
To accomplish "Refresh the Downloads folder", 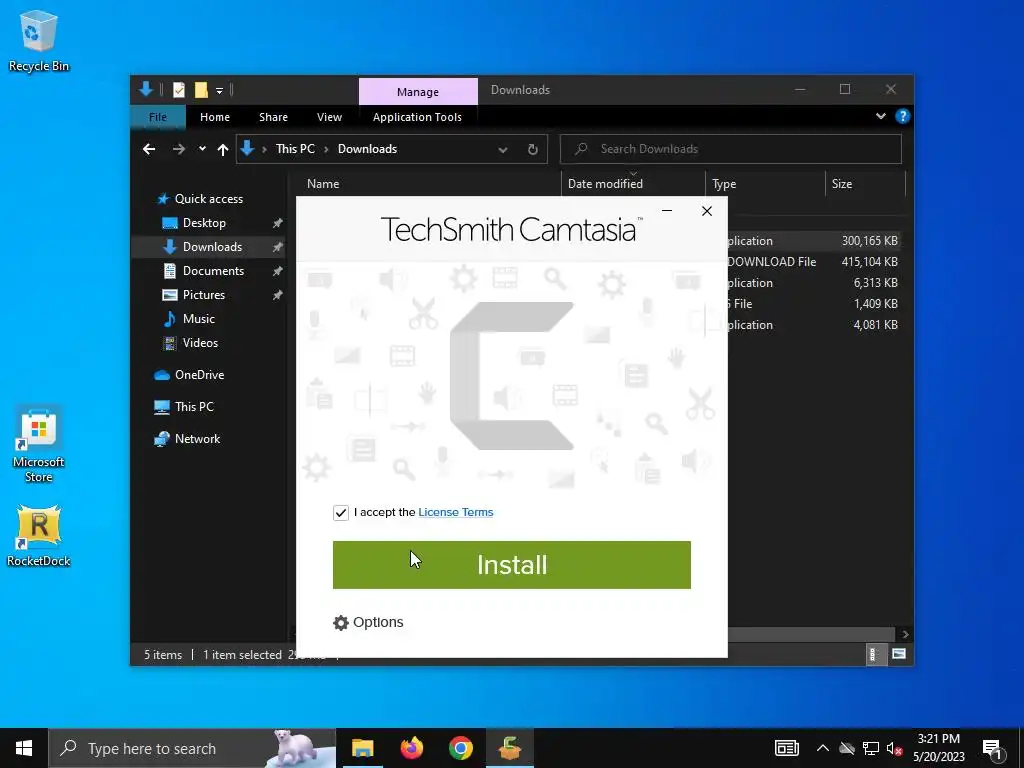I will [532, 150].
